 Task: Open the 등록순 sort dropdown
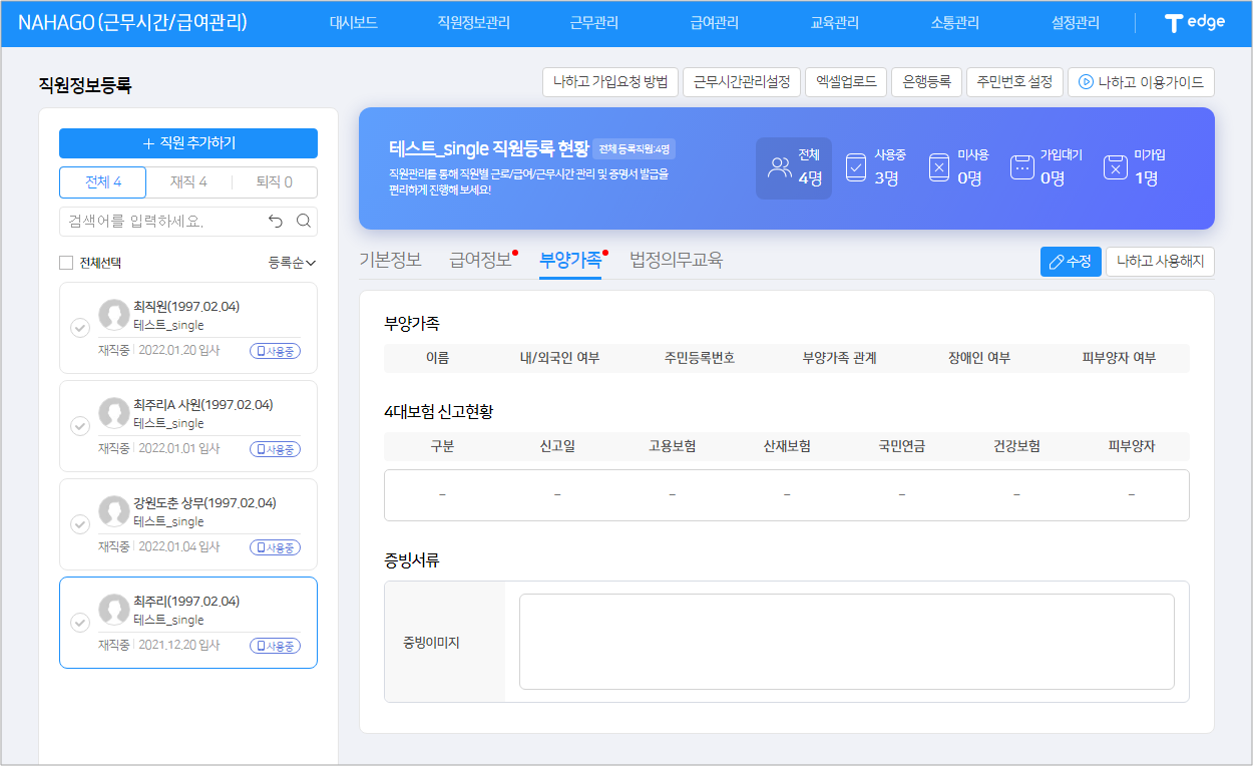292,263
